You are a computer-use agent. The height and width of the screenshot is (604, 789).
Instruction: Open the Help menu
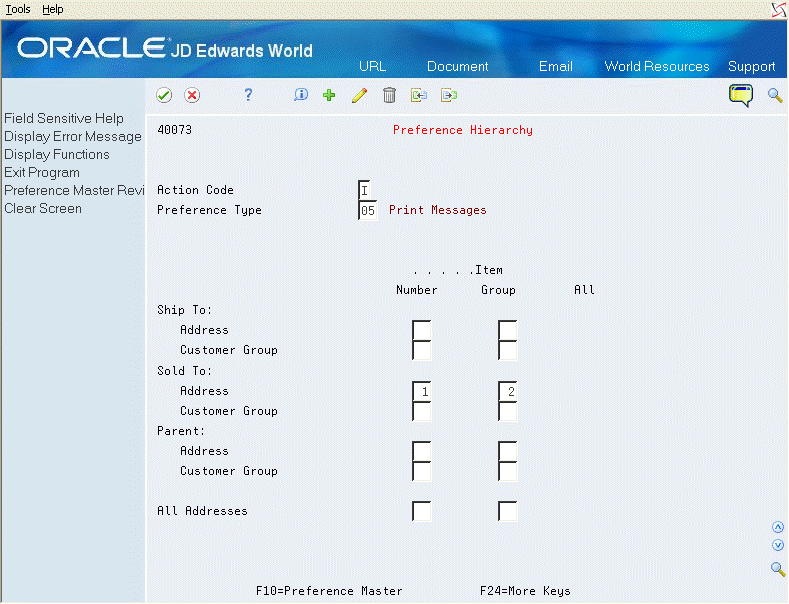[52, 9]
